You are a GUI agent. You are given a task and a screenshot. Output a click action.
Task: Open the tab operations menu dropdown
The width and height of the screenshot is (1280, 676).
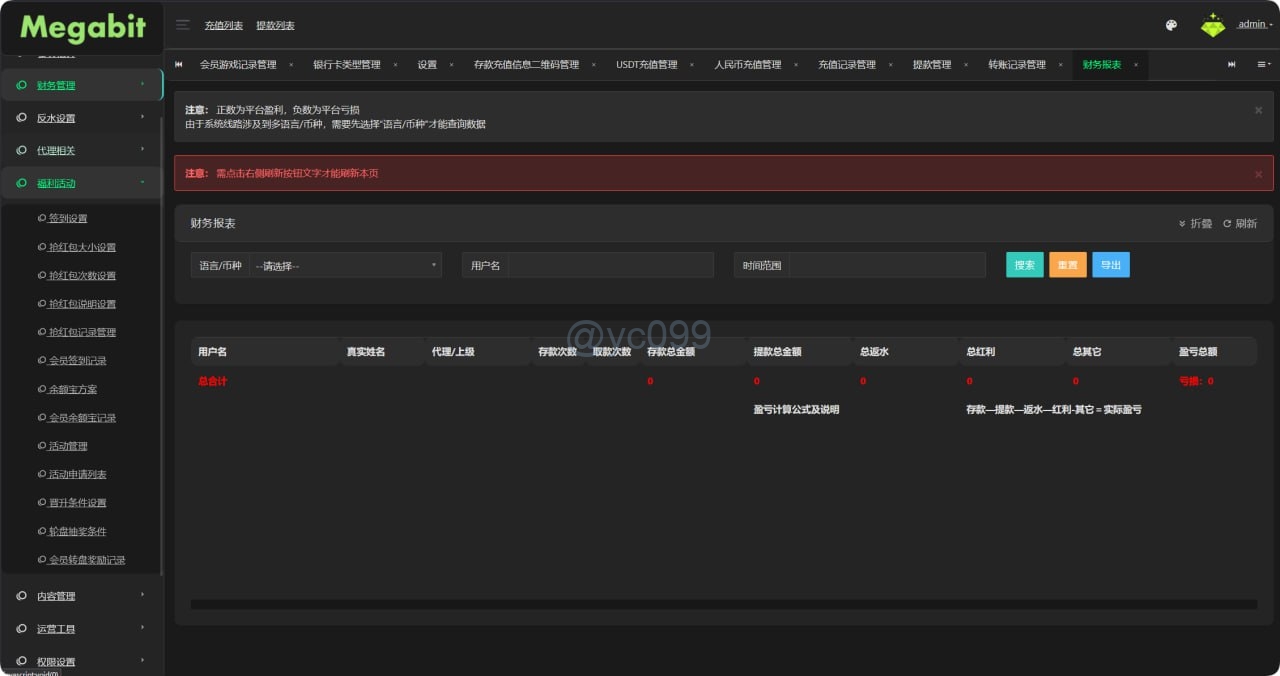point(1263,65)
